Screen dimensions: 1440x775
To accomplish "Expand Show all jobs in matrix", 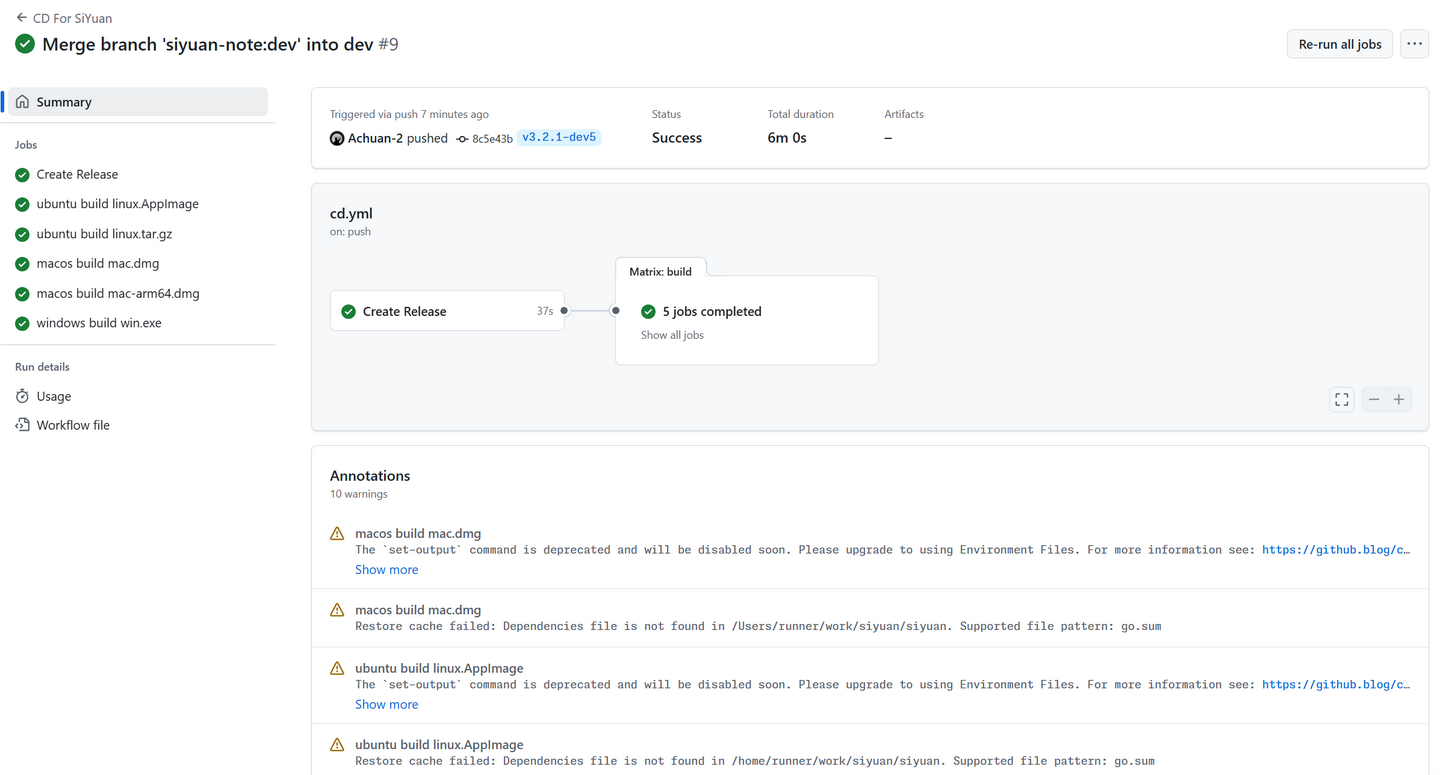I will [672, 335].
